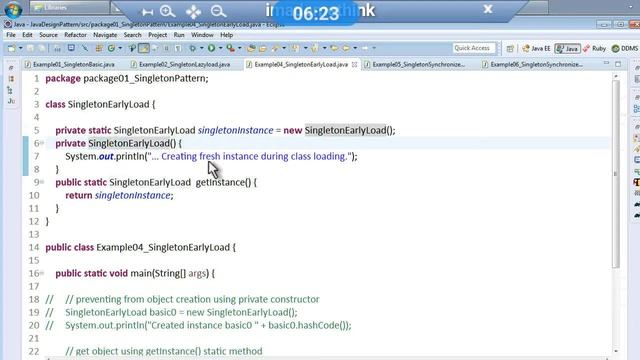Switch to the Java perspective

coord(567,49)
